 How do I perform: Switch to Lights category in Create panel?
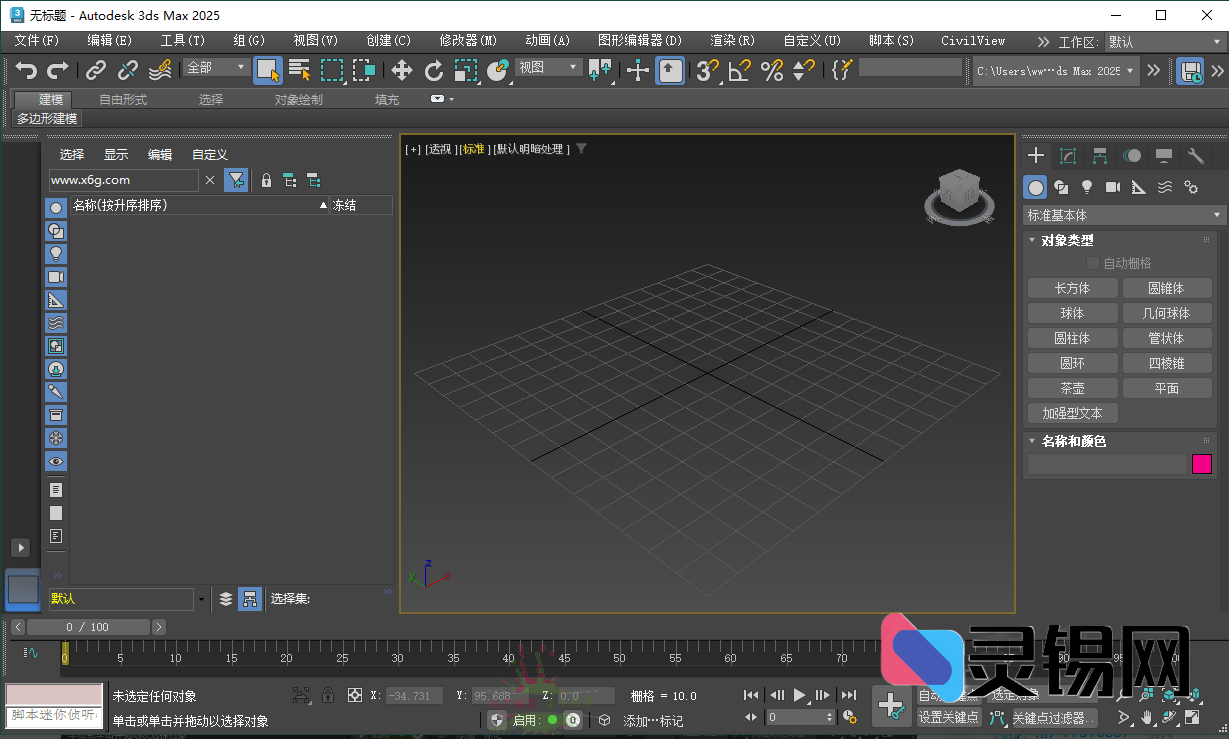point(1087,187)
